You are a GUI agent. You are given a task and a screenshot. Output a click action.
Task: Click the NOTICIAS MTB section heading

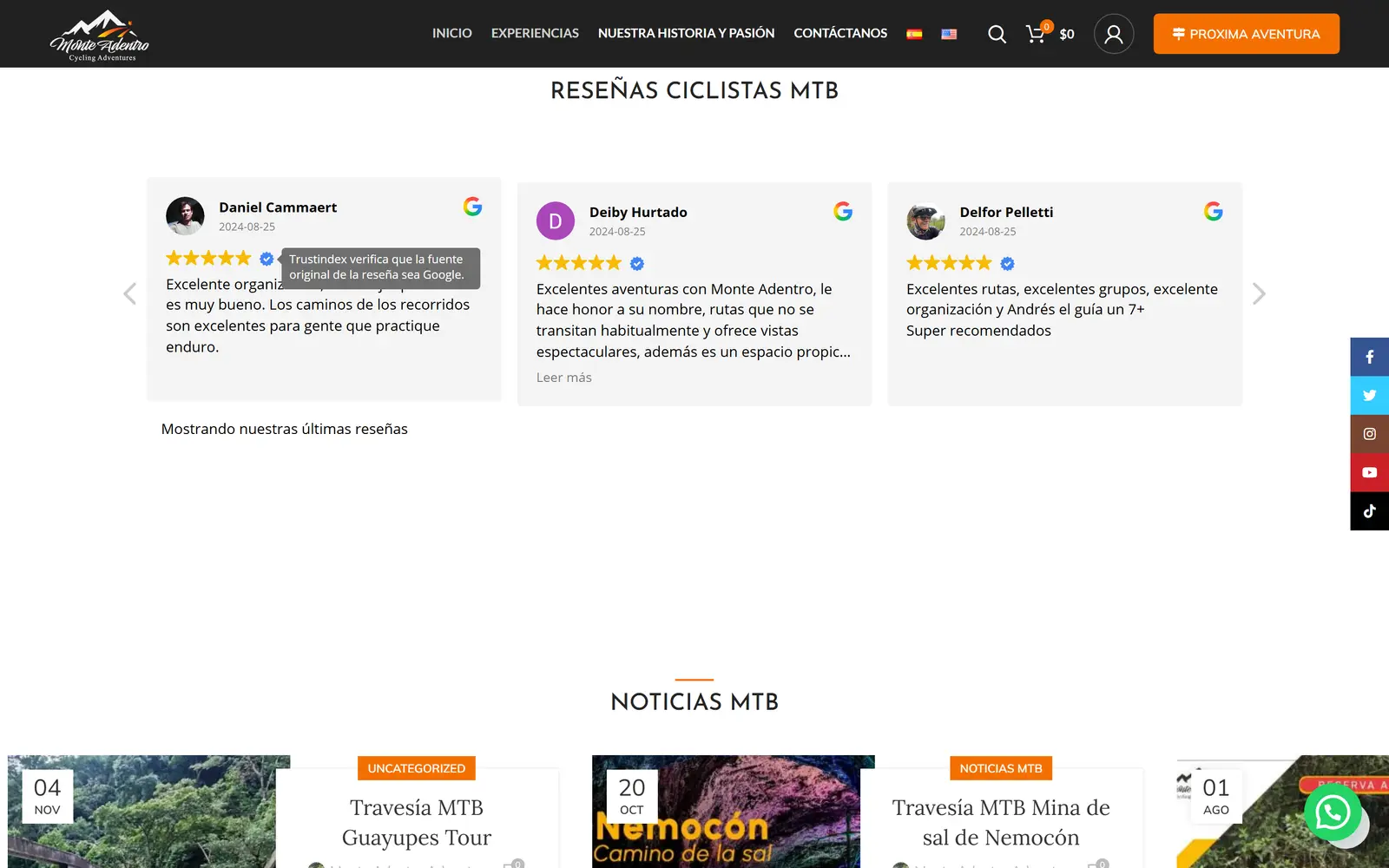tap(694, 702)
